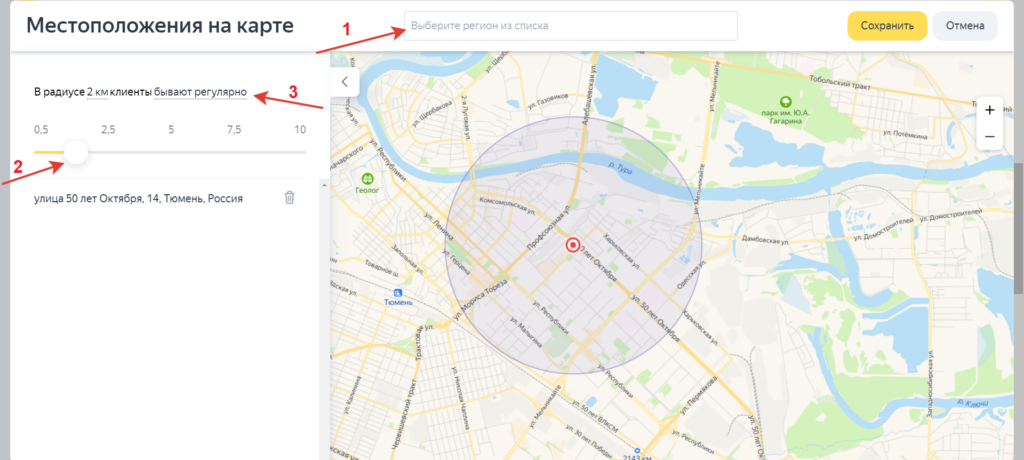The width and height of the screenshot is (1024, 460).
Task: Set radius slider to 10 mark
Action: 300,152
